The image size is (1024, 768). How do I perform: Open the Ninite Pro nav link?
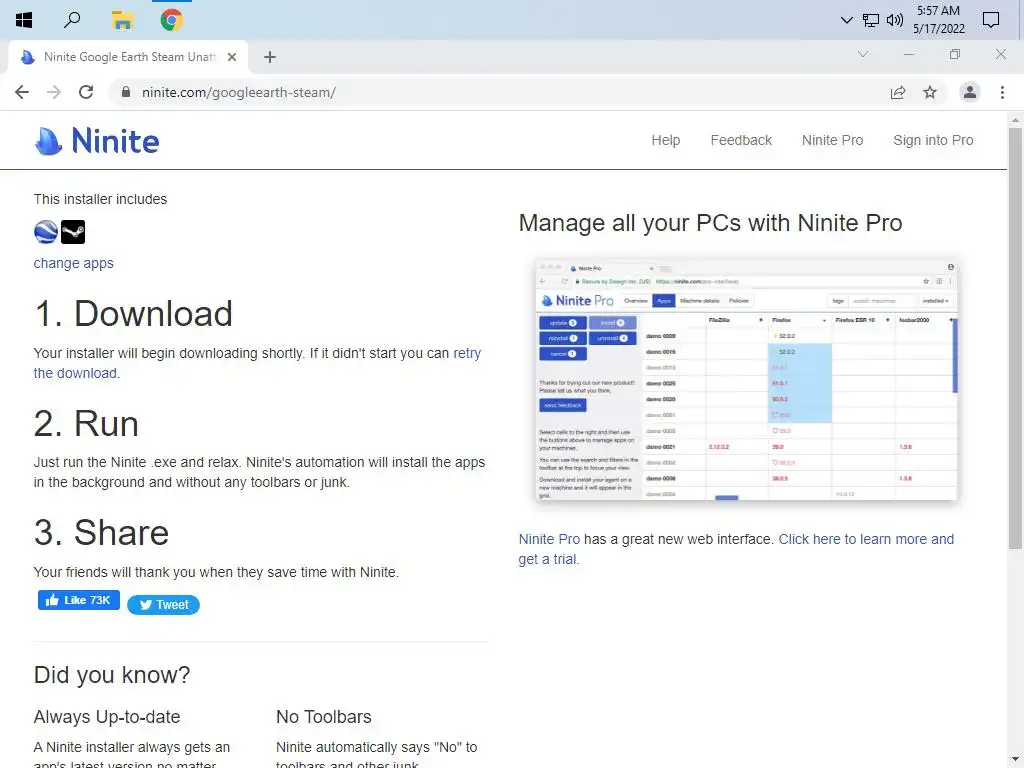pyautogui.click(x=833, y=140)
